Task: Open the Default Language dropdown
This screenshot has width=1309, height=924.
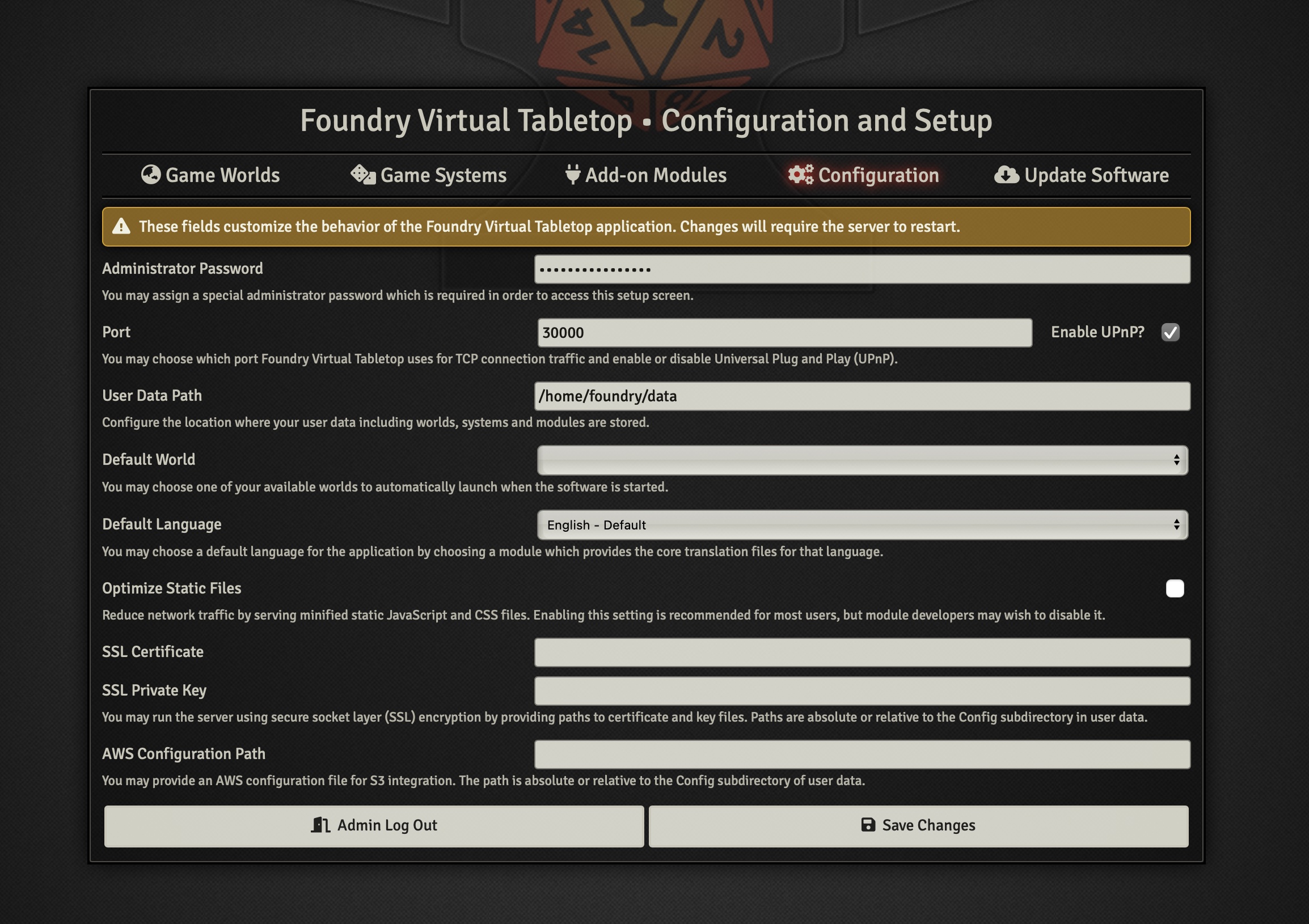Action: click(862, 525)
